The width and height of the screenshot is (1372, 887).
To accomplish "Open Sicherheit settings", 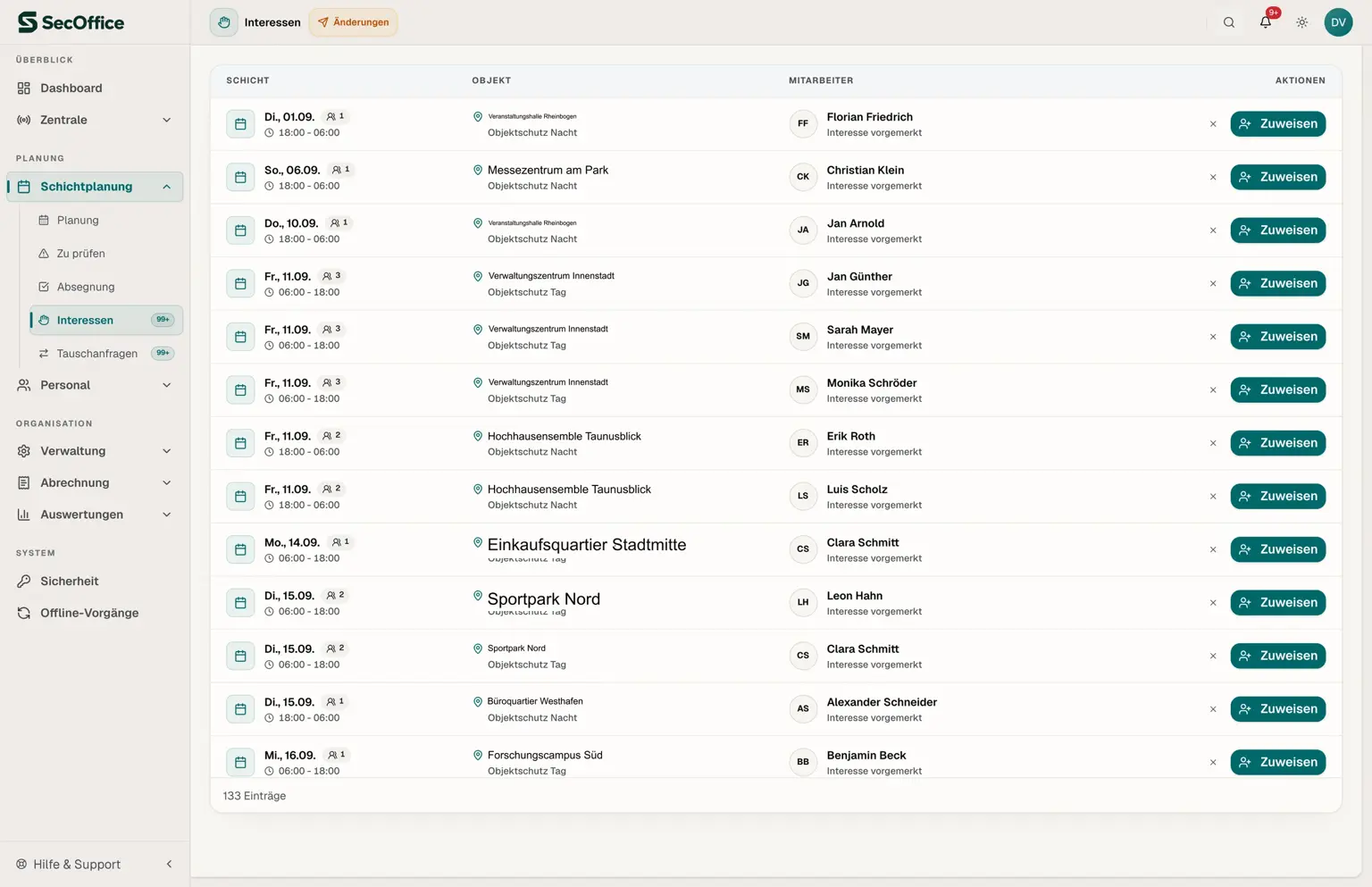I will (x=95, y=582).
